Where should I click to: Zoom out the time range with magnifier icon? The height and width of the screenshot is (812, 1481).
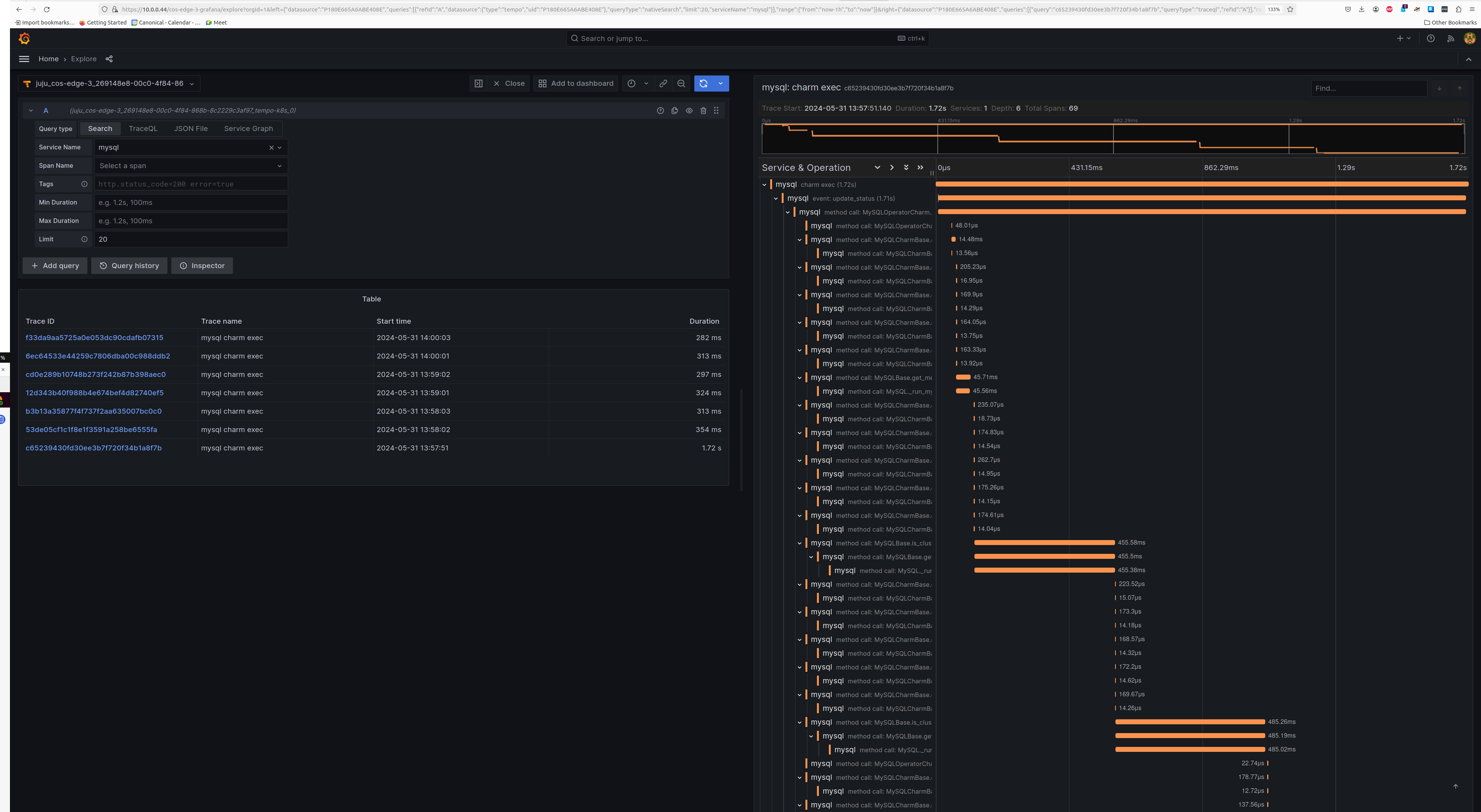click(x=681, y=83)
